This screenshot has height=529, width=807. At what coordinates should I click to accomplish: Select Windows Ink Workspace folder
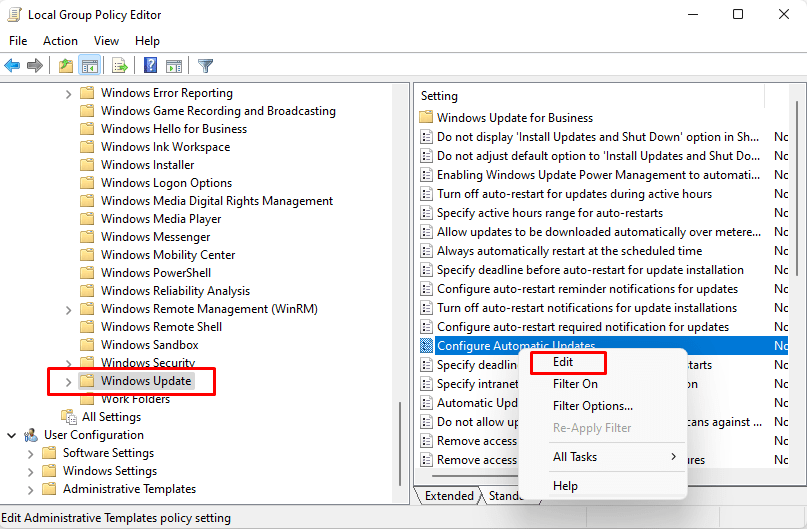pyautogui.click(x=165, y=147)
